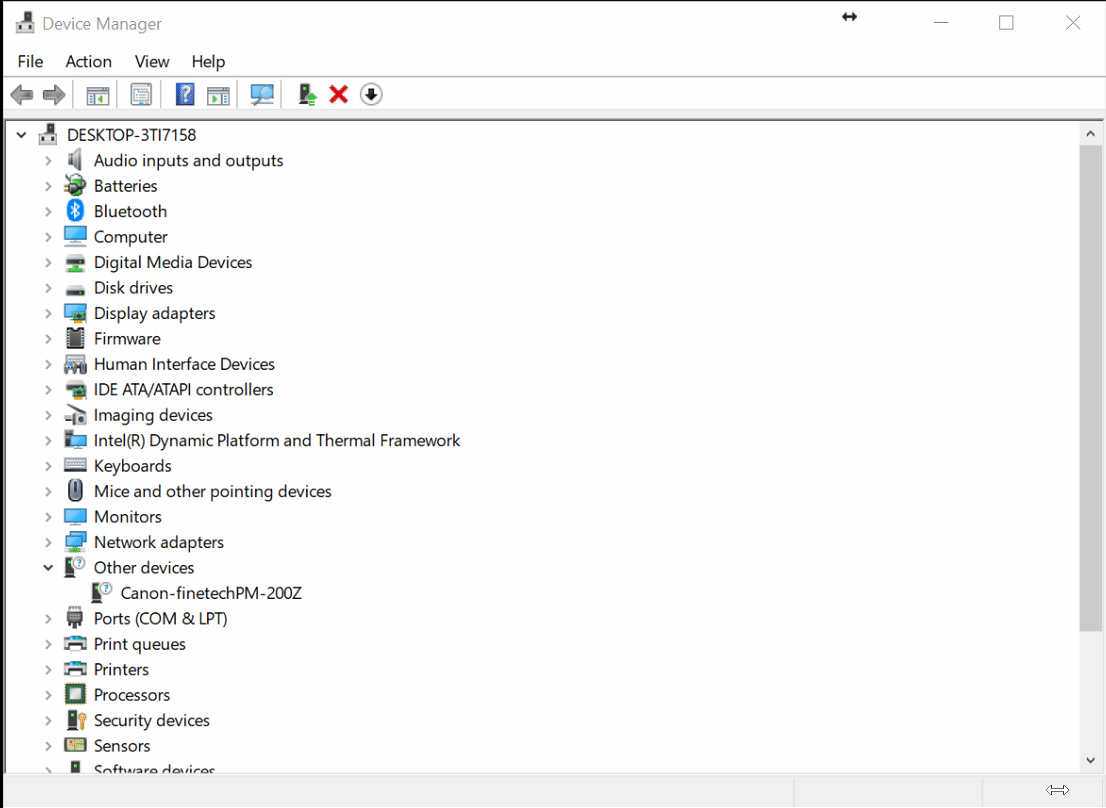Expand the Monitors category

point(48,517)
